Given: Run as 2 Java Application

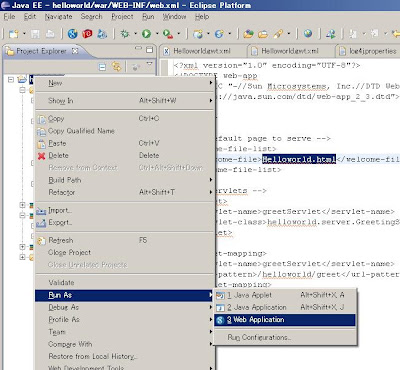Looking at the screenshot, I should (285, 307).
